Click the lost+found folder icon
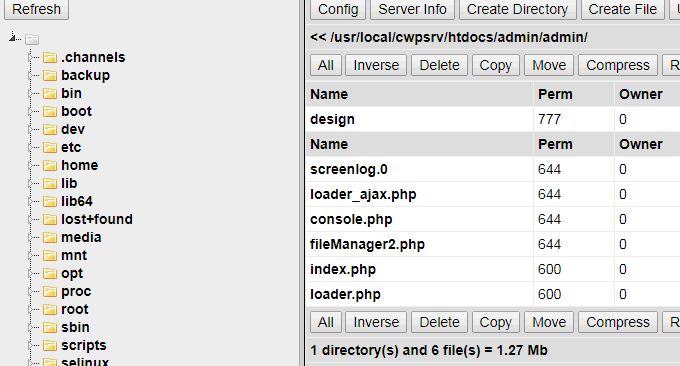The width and height of the screenshot is (680, 366). pyautogui.click(x=50, y=219)
